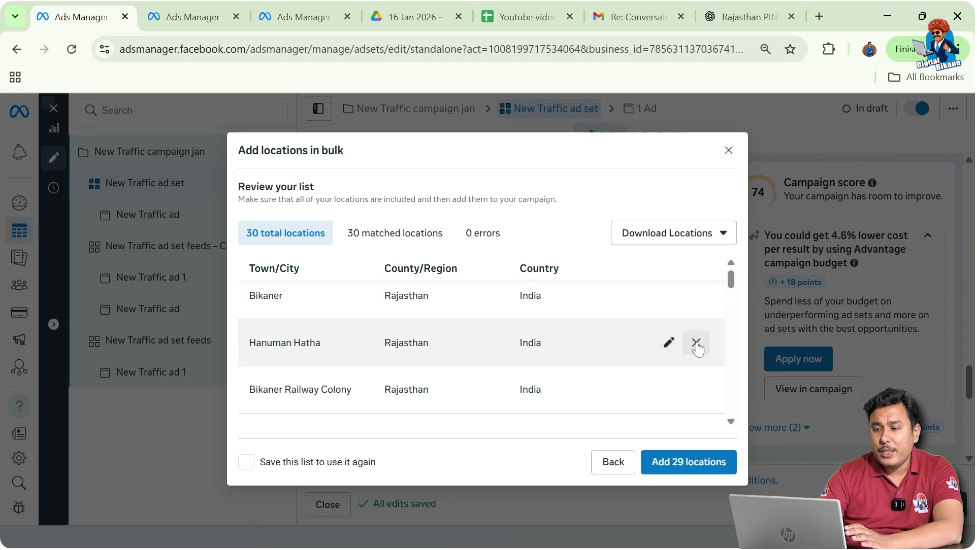This screenshot has height=550, width=977.
Task: Open a new browser tab
Action: click(x=819, y=17)
